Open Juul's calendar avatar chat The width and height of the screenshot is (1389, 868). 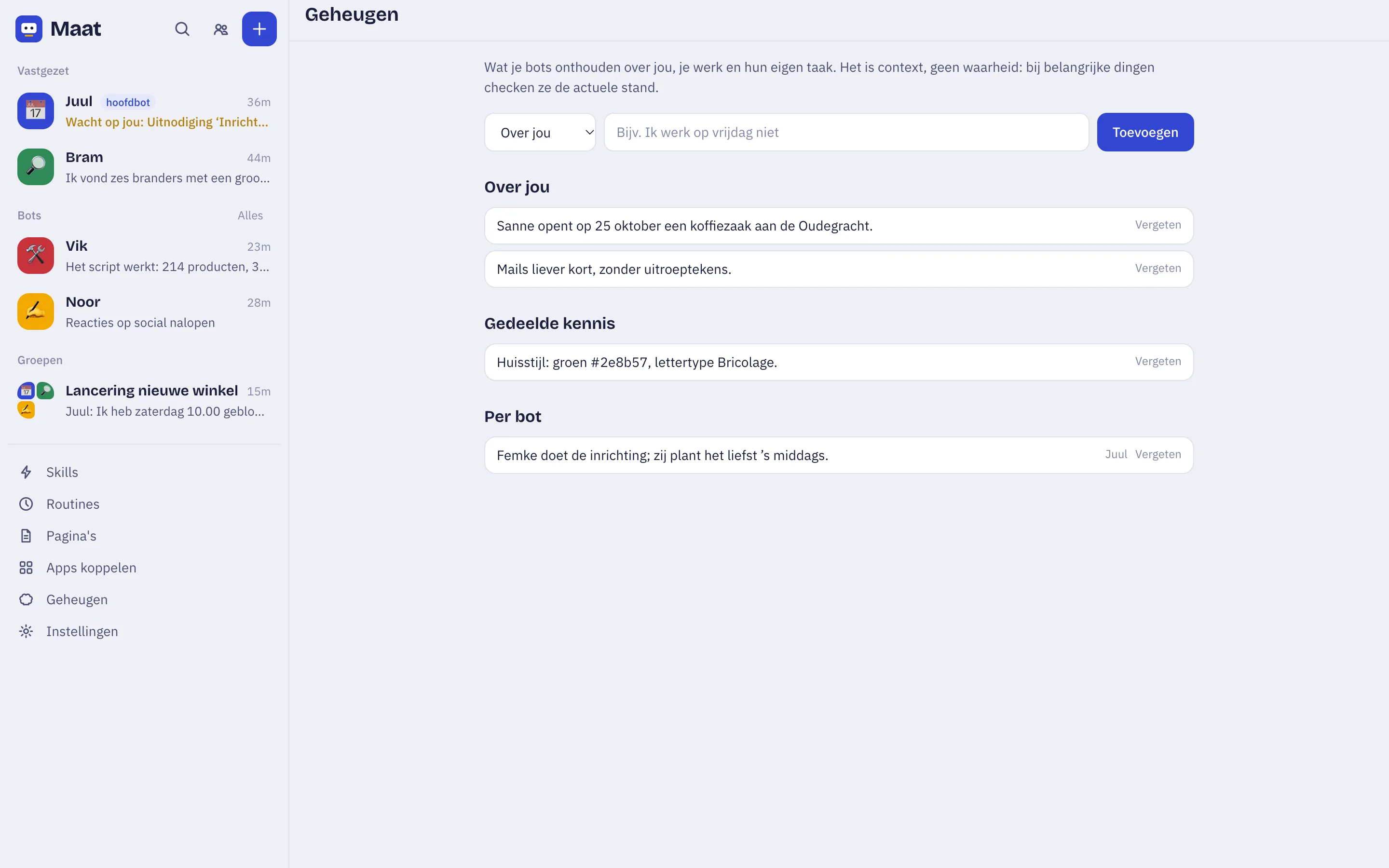click(x=36, y=111)
